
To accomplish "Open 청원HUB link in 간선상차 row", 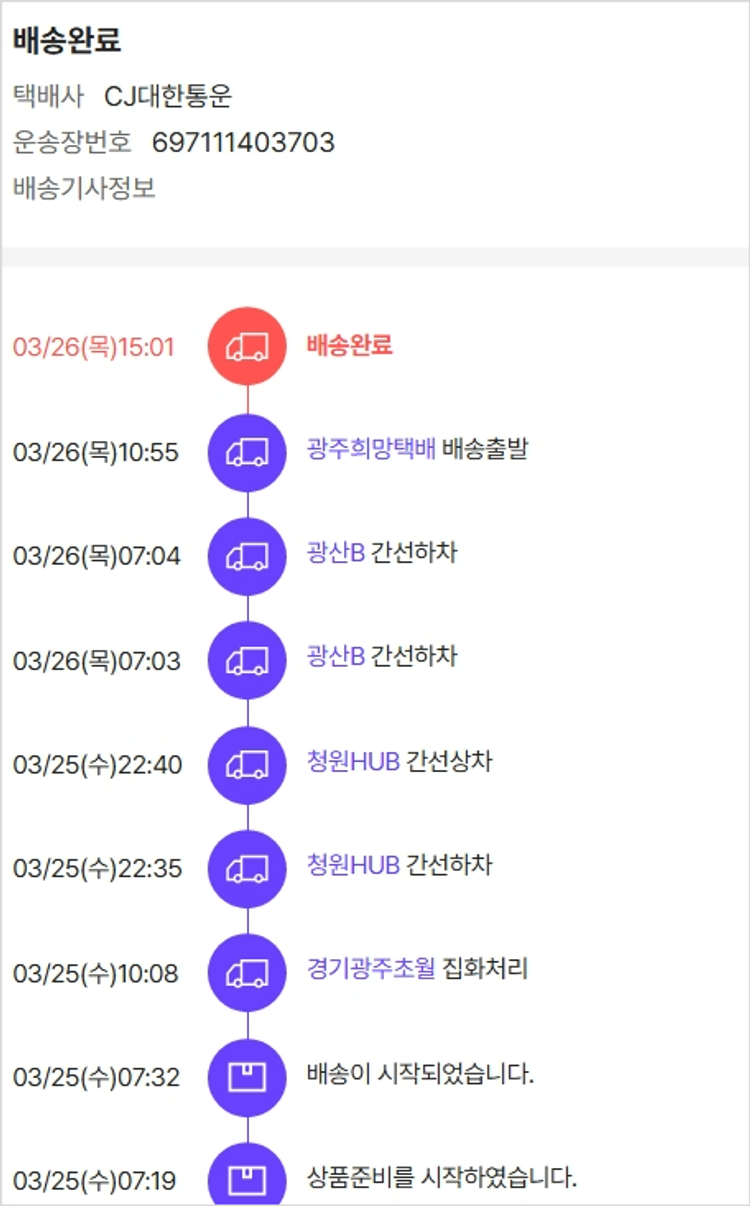I will [x=354, y=761].
